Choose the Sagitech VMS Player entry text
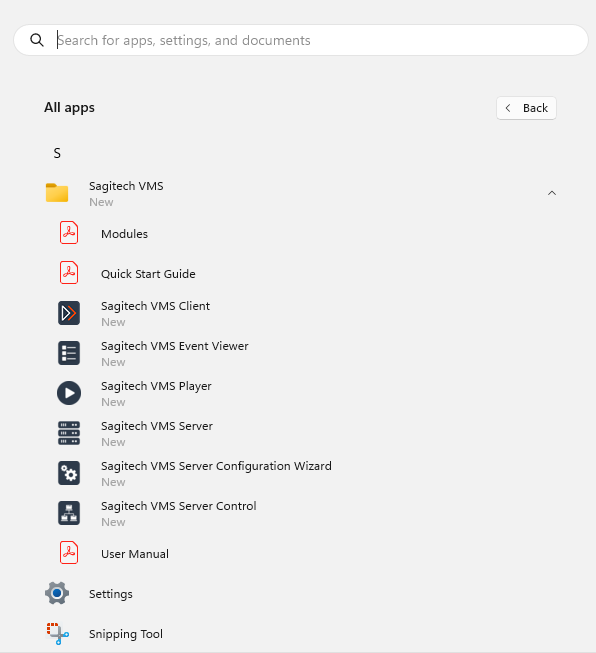Screen dimensions: 596x653 click(x=156, y=386)
